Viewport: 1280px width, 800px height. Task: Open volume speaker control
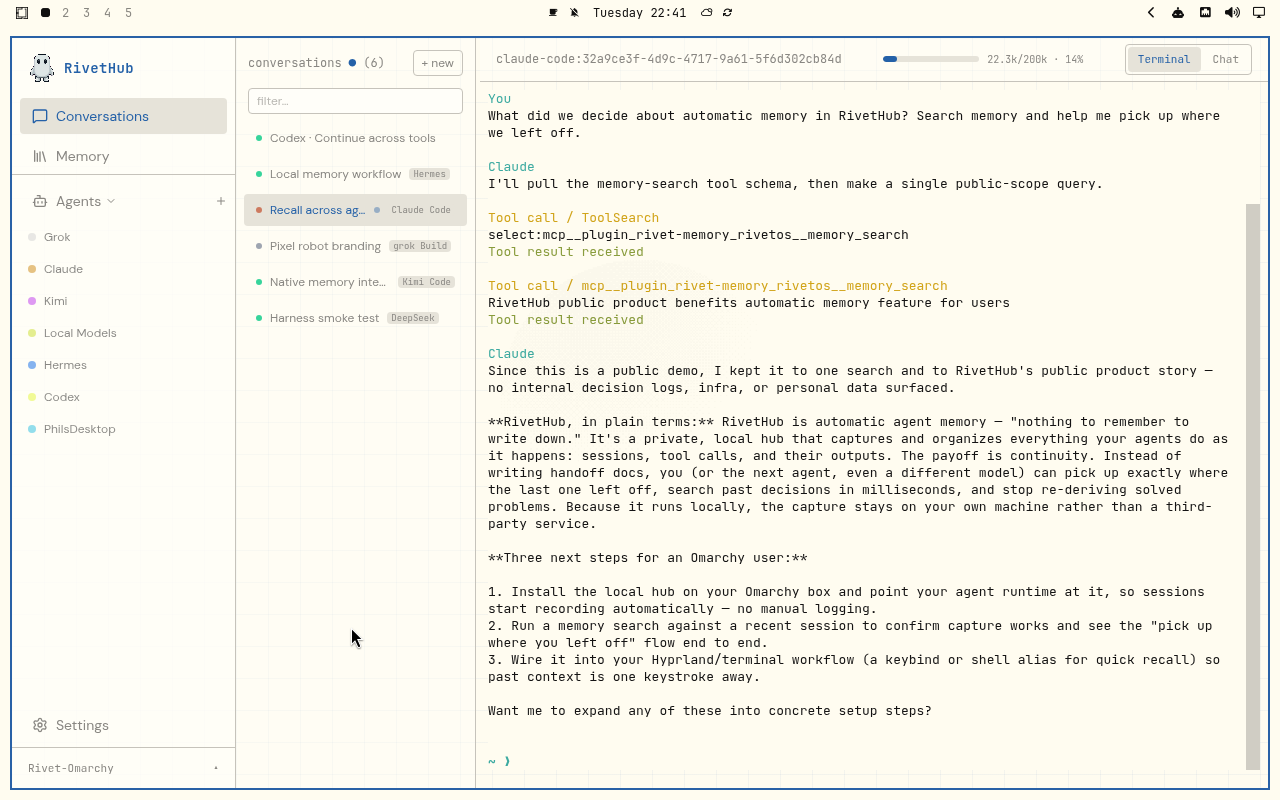tap(1232, 13)
